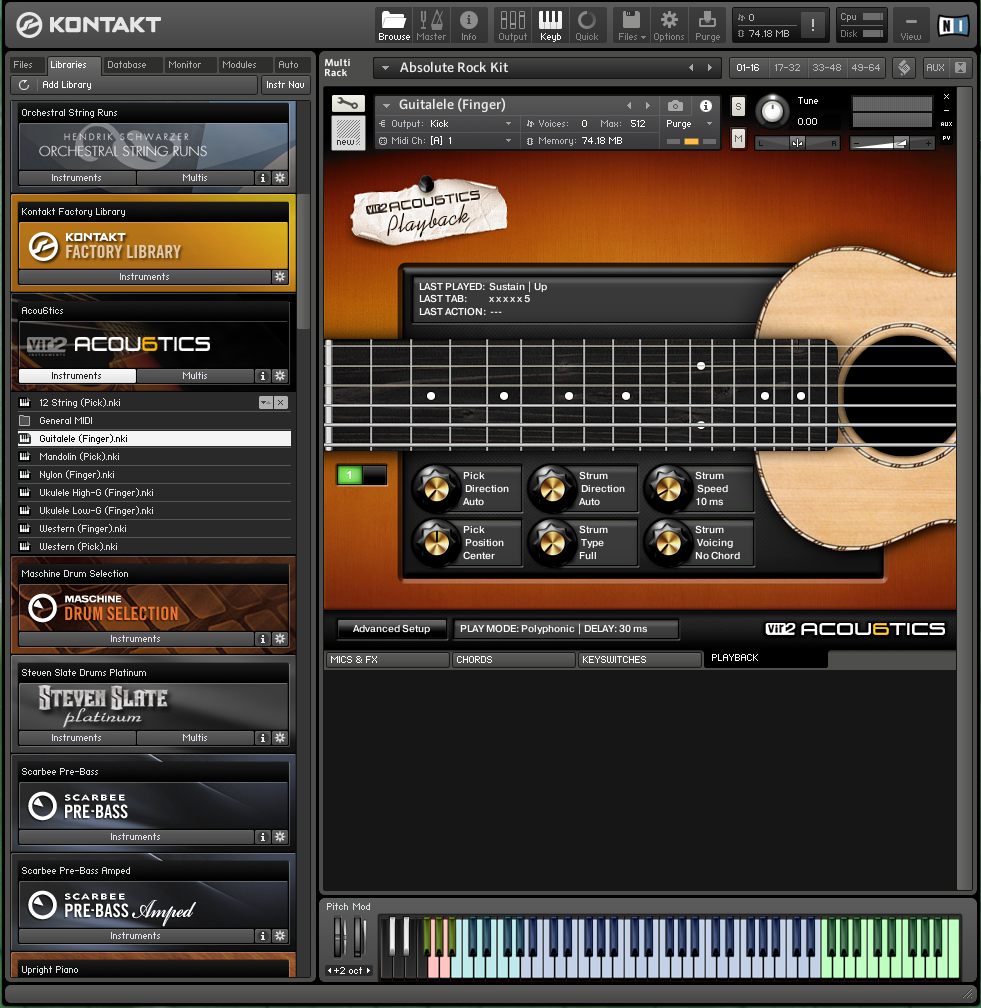Open Maschine Drum Selection gear options
The image size is (981, 1008).
tap(280, 638)
